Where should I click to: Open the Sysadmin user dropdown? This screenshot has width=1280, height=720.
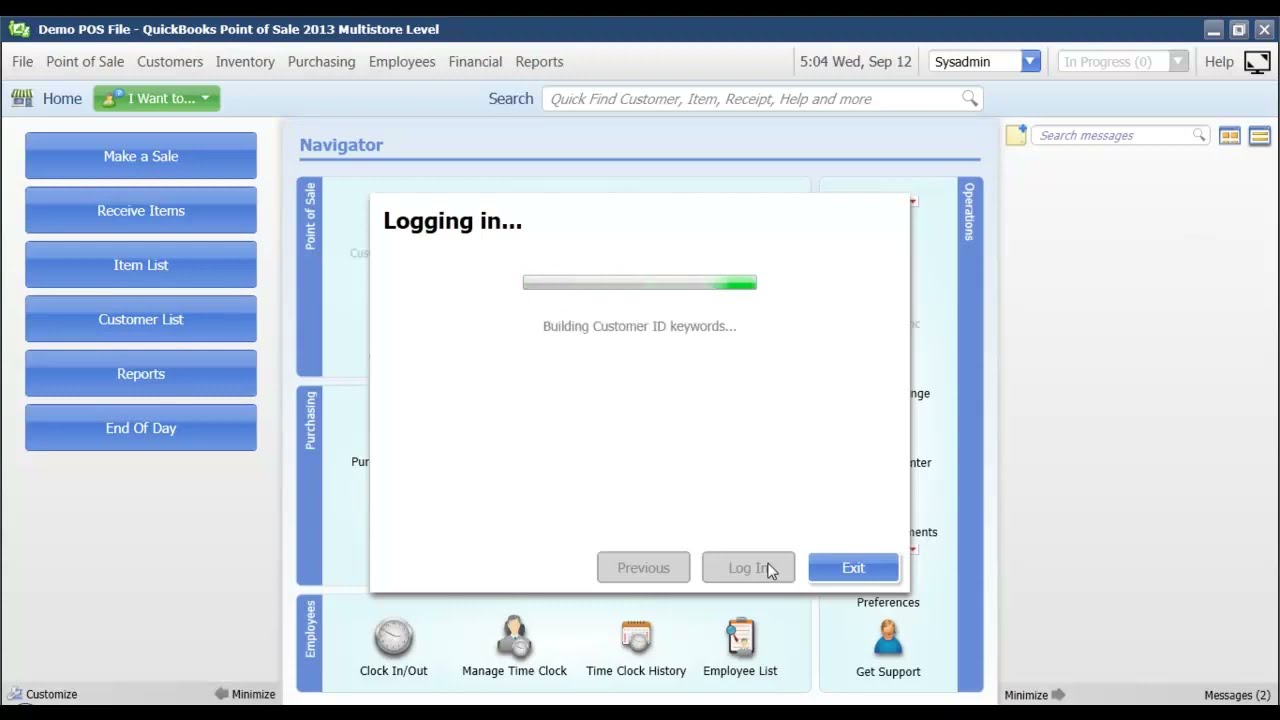(1030, 62)
